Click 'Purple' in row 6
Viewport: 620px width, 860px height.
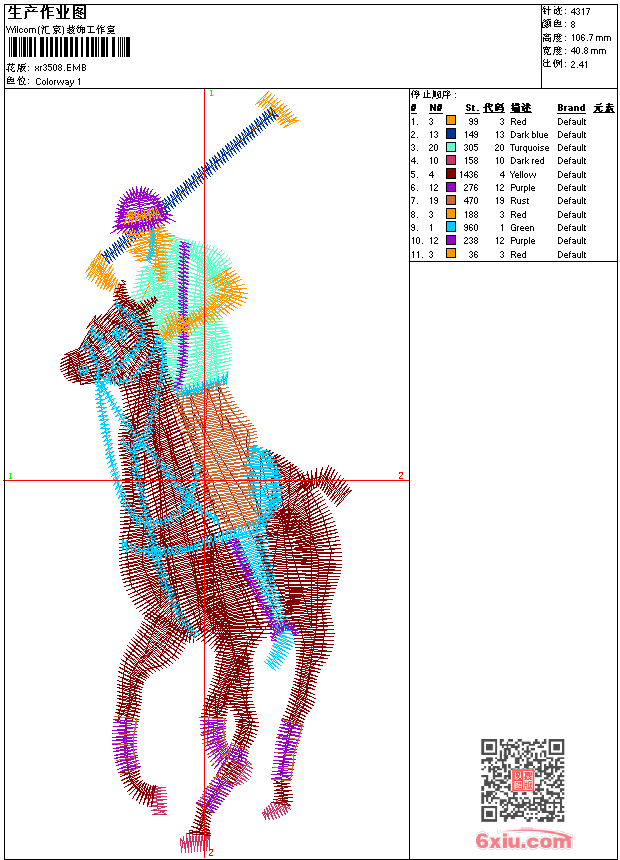point(523,188)
